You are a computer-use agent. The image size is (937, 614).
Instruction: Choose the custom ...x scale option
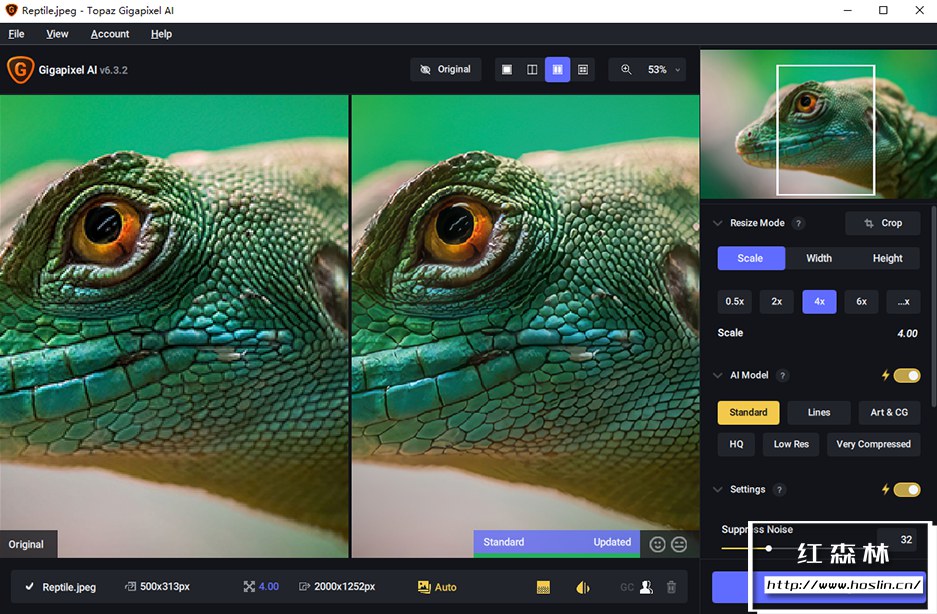[x=903, y=301]
